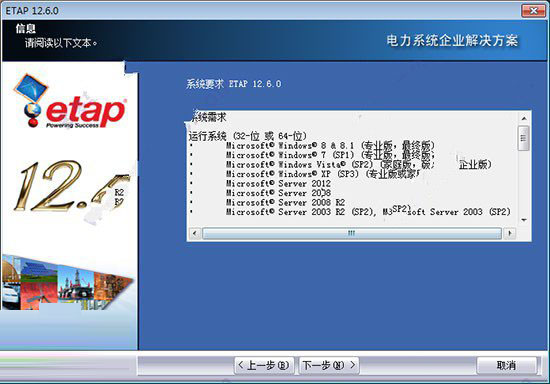
Task: Click the '系统需求' heading in text box
Action: pos(208,117)
